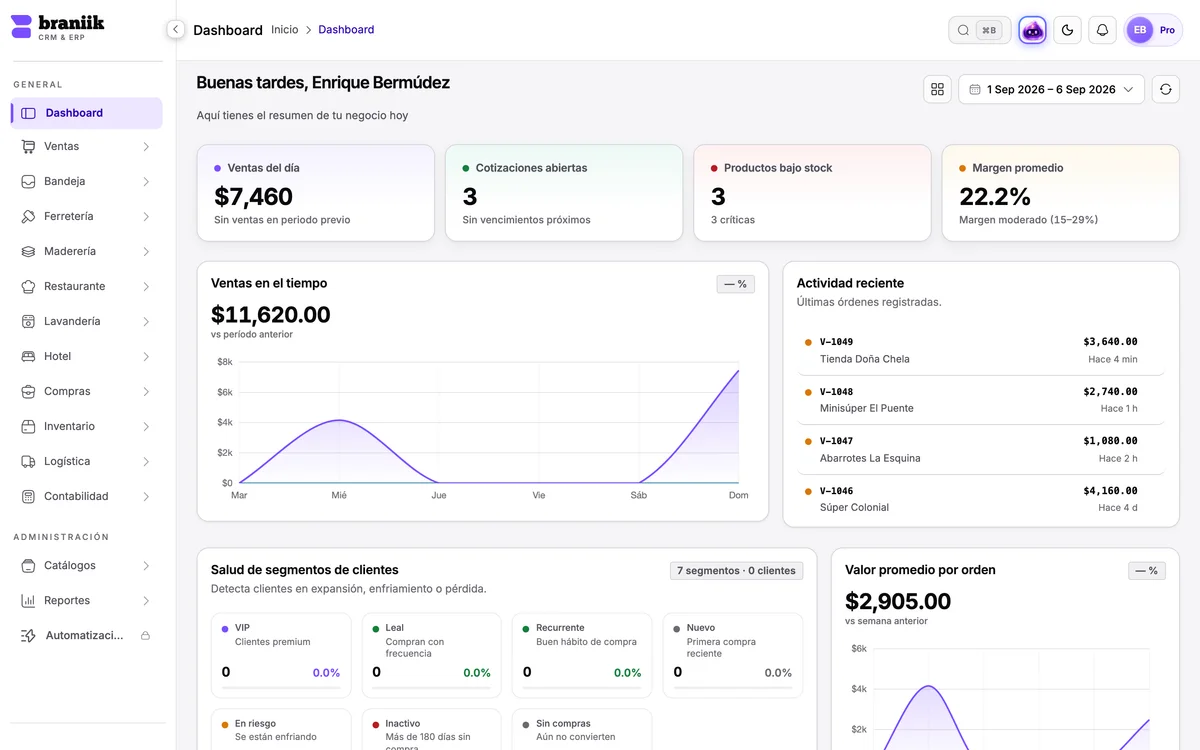The width and height of the screenshot is (1200, 750).
Task: Expand the Bandeja submenu chevron
Action: tap(146, 181)
